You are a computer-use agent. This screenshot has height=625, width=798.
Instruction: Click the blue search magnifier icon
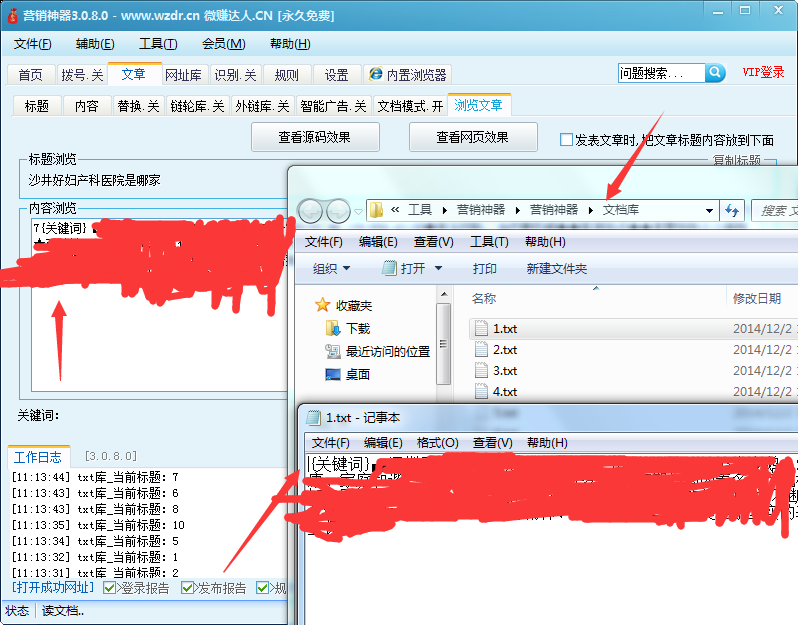[x=715, y=73]
